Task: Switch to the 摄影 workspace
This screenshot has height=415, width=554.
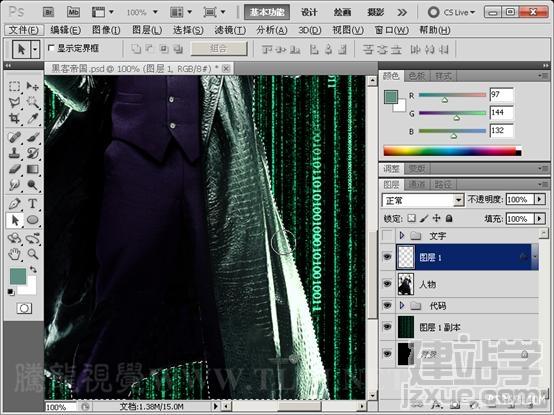Action: click(x=375, y=12)
